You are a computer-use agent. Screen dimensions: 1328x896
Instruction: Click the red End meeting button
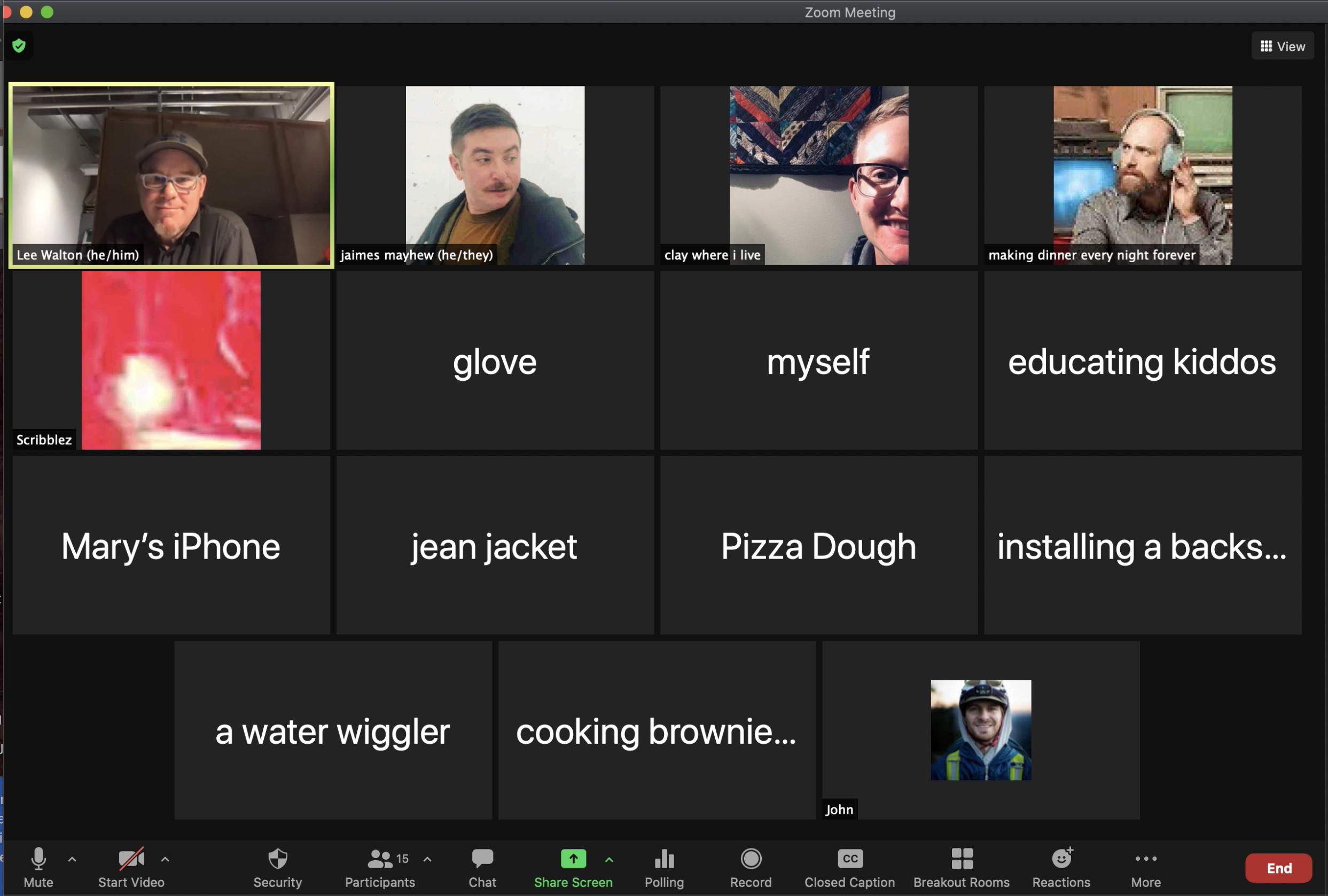1278,868
